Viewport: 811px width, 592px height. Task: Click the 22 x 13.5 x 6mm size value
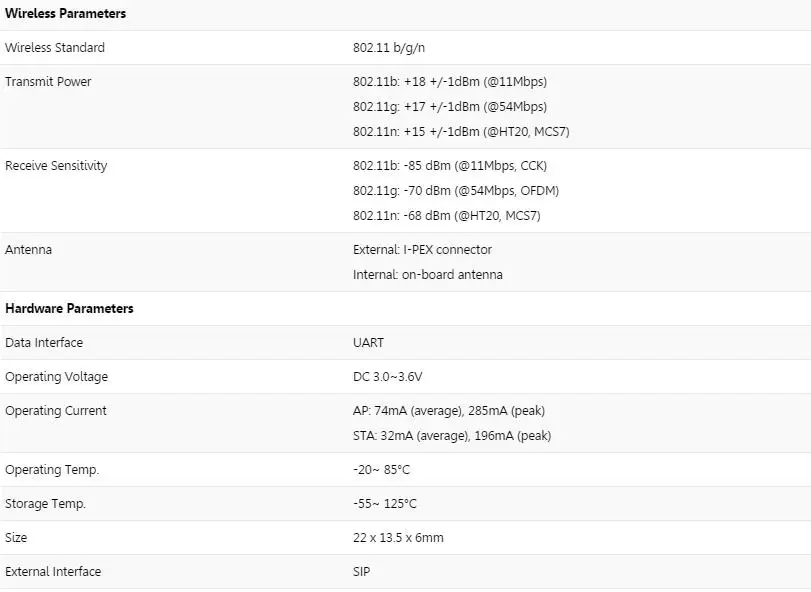(398, 538)
